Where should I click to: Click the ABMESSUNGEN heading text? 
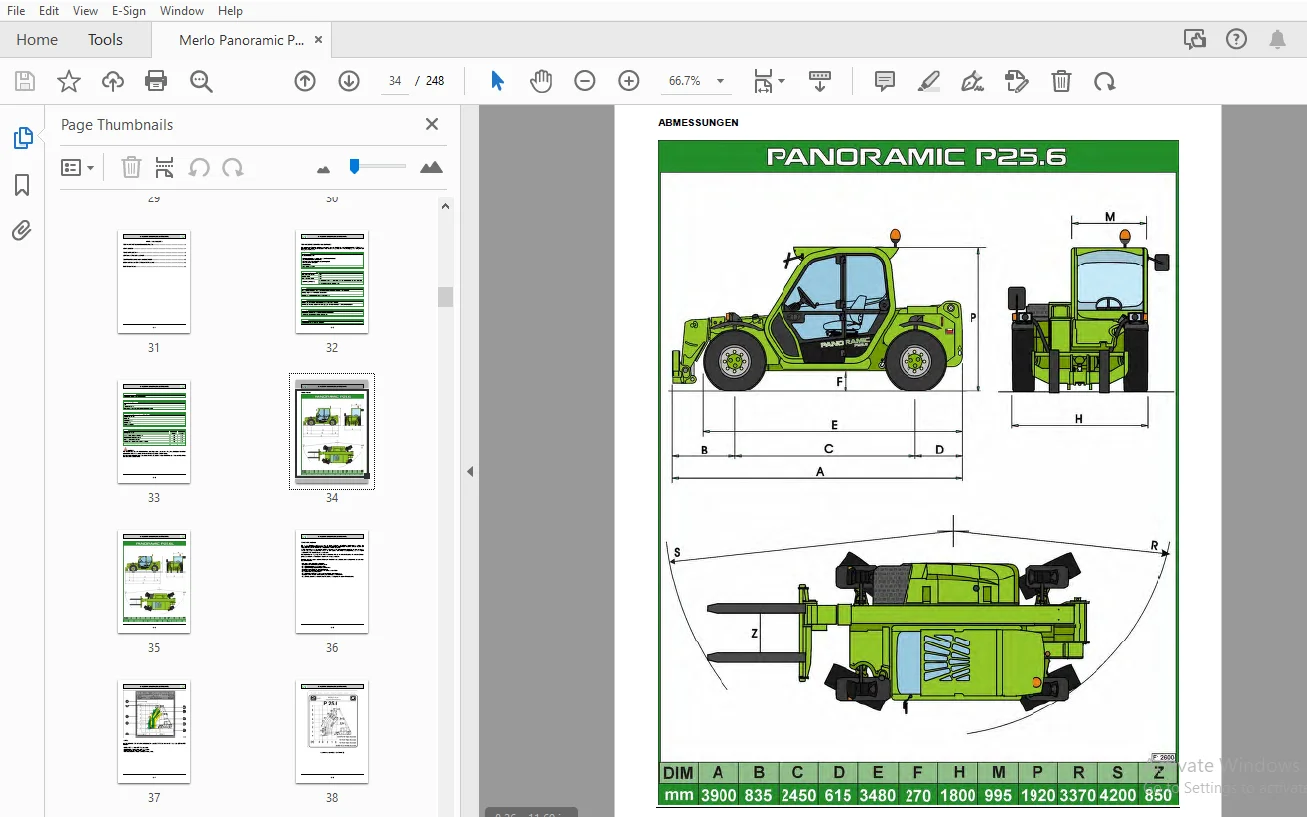698,123
